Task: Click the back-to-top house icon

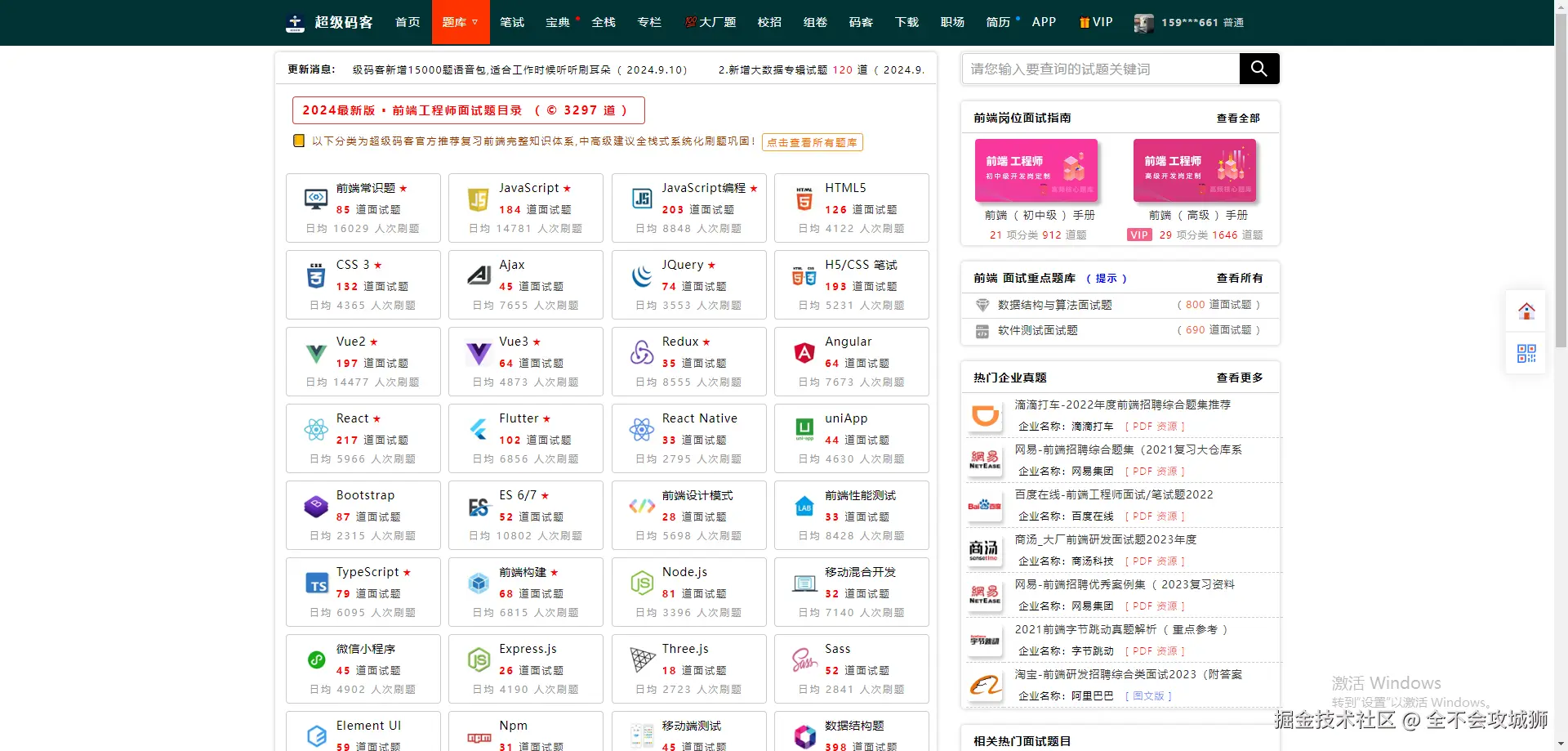Action: [x=1527, y=311]
